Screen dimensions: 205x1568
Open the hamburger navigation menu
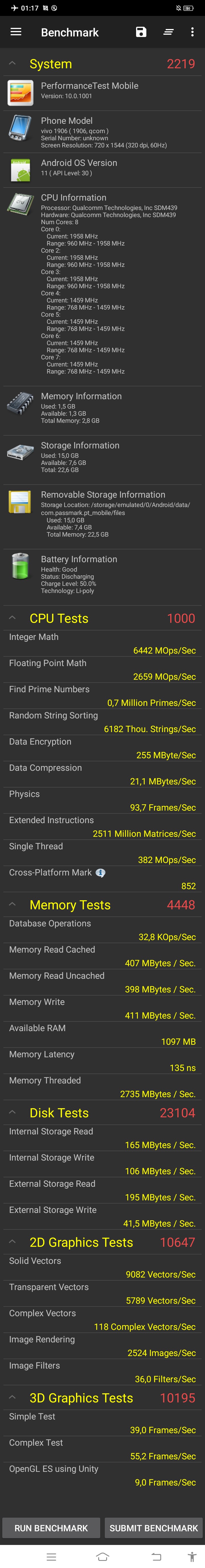[x=16, y=32]
